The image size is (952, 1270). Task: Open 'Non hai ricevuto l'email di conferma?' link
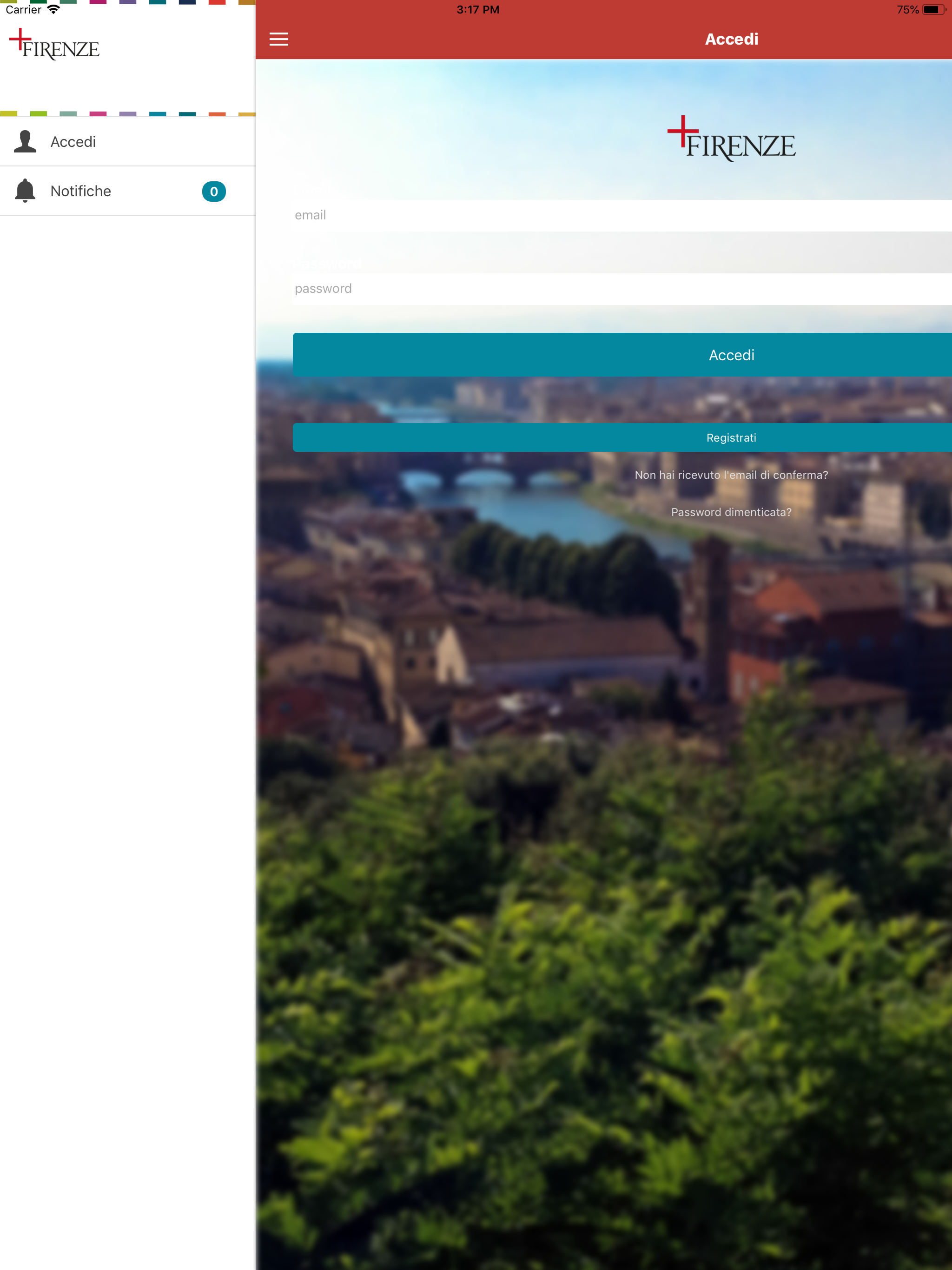[731, 475]
